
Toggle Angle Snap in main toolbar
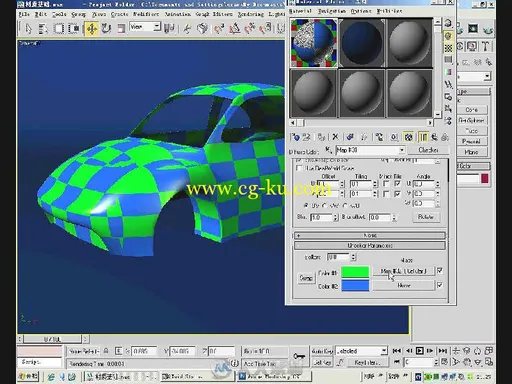click(235, 29)
